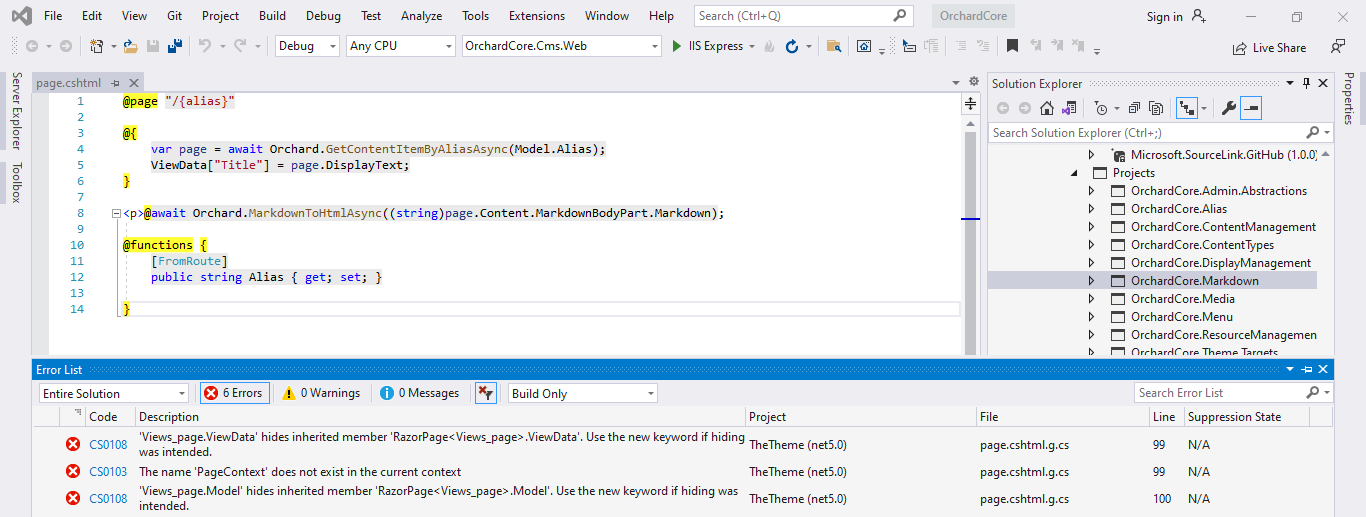Toggle the 0 Warnings filter button

pos(321,393)
